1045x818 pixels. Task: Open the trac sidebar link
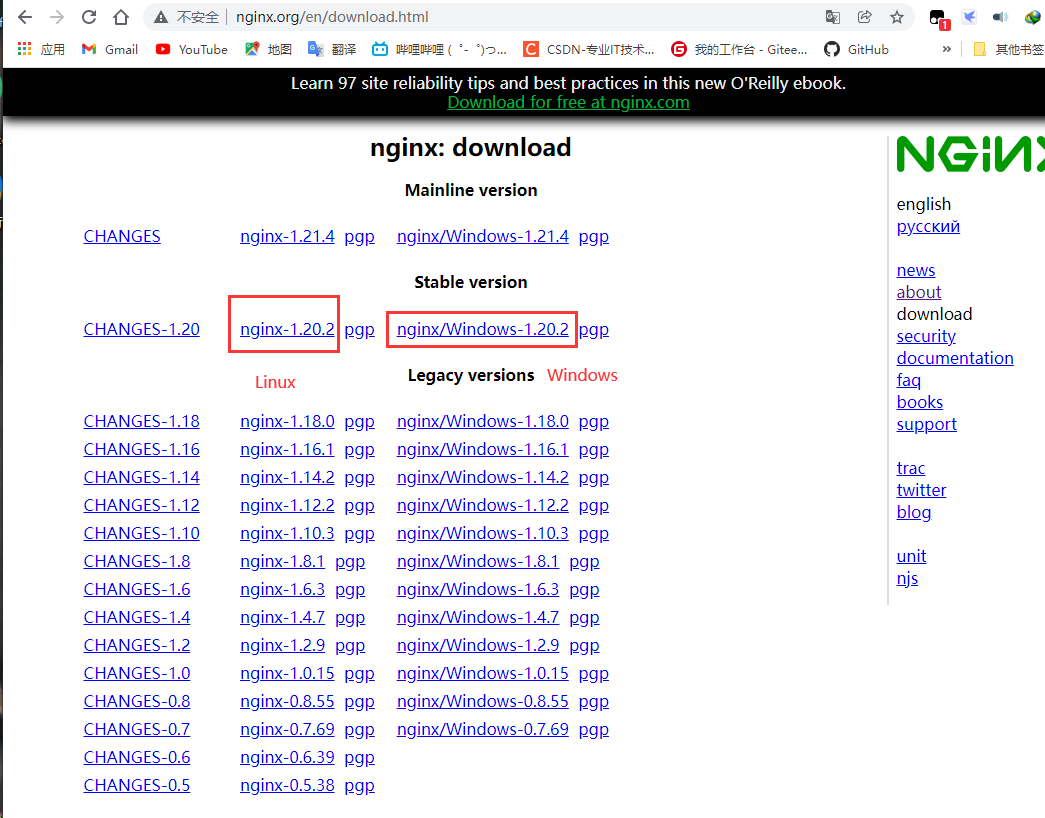coord(910,469)
